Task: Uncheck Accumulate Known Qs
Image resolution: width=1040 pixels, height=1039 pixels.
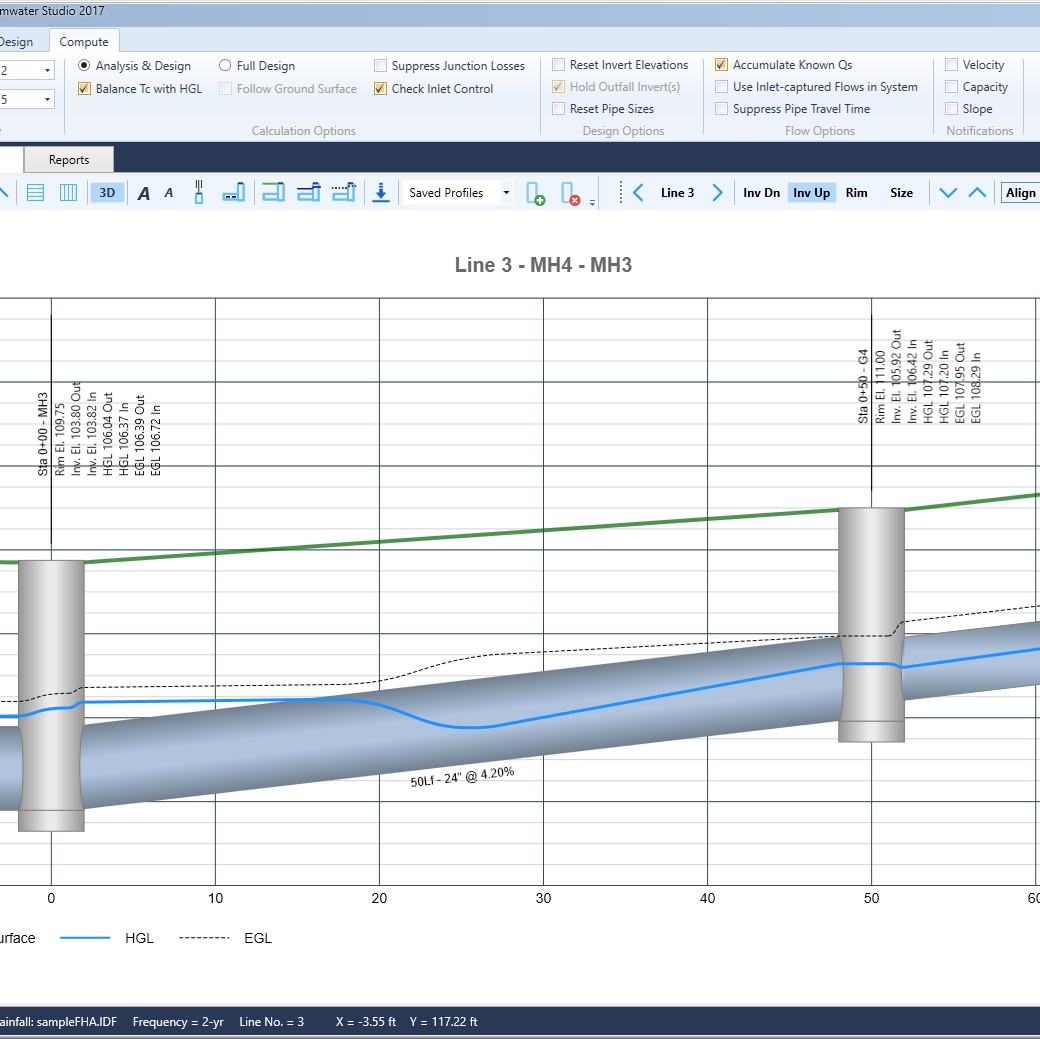Action: pos(721,65)
